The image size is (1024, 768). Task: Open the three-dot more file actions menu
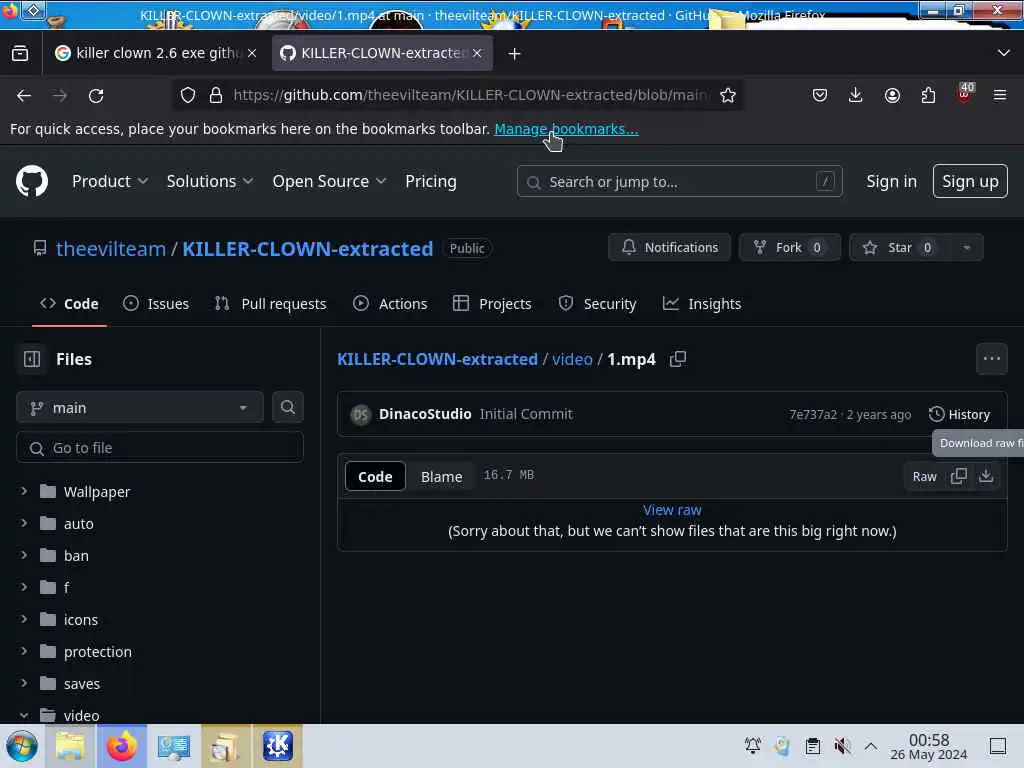(991, 359)
